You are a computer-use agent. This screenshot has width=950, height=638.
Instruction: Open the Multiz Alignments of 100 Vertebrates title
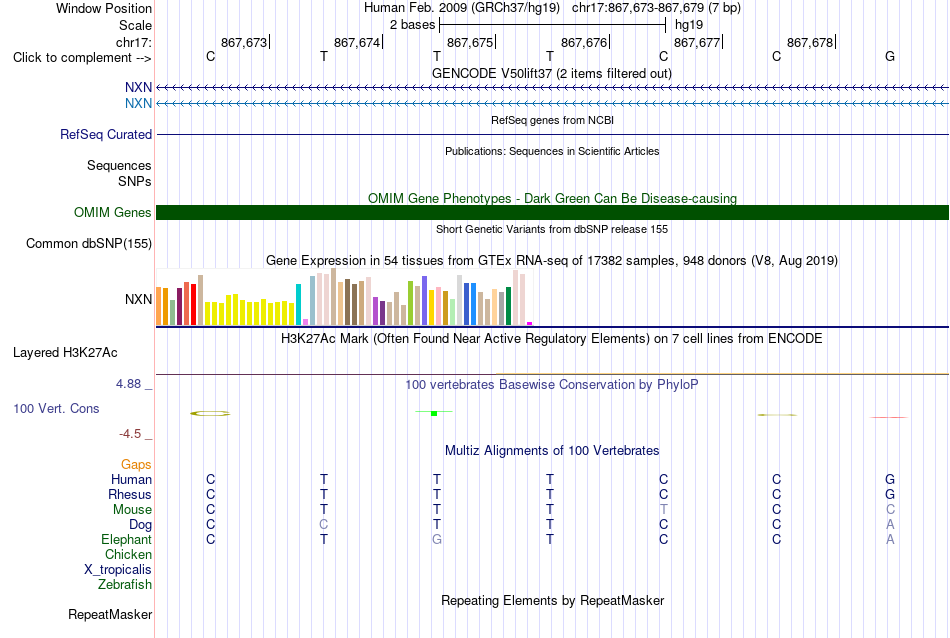(552, 450)
